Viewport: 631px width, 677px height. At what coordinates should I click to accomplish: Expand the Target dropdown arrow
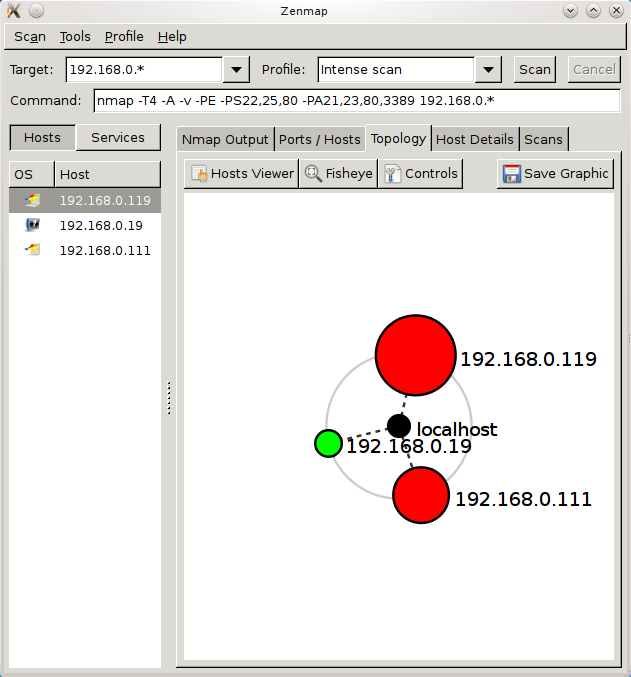(x=236, y=70)
